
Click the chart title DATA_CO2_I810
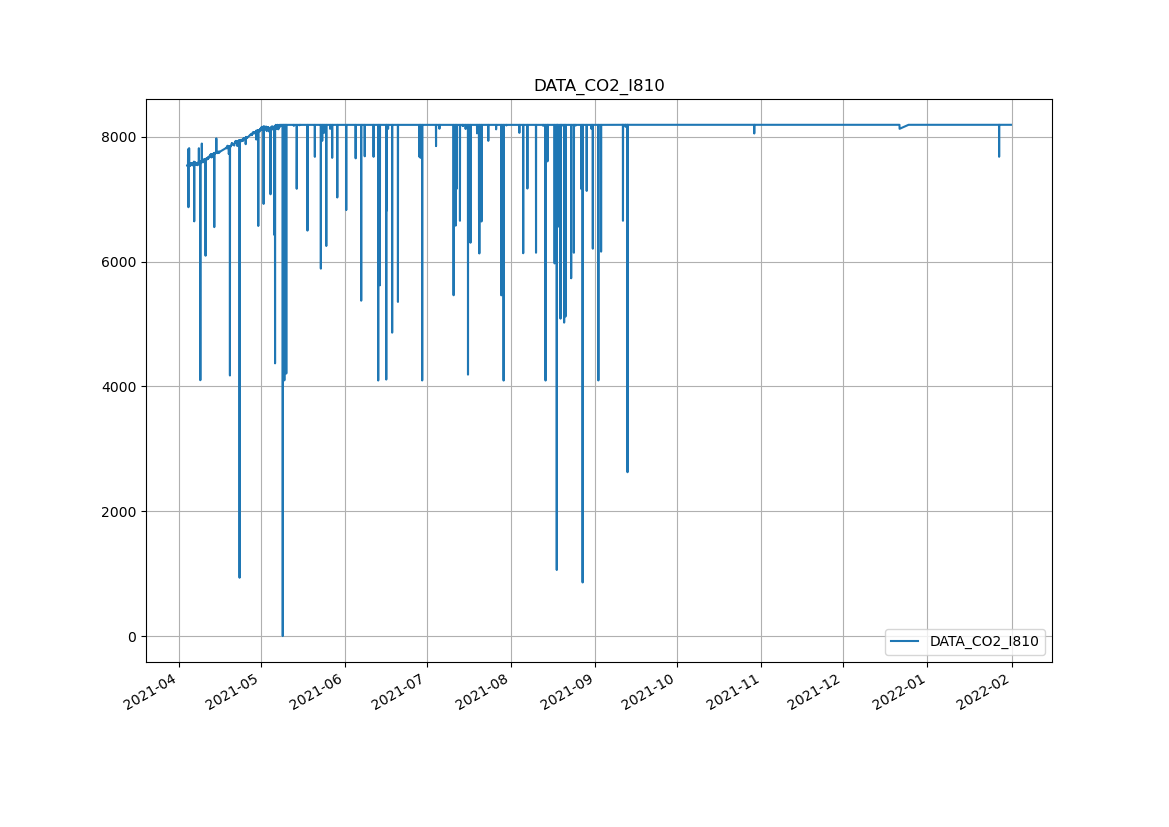(x=598, y=86)
